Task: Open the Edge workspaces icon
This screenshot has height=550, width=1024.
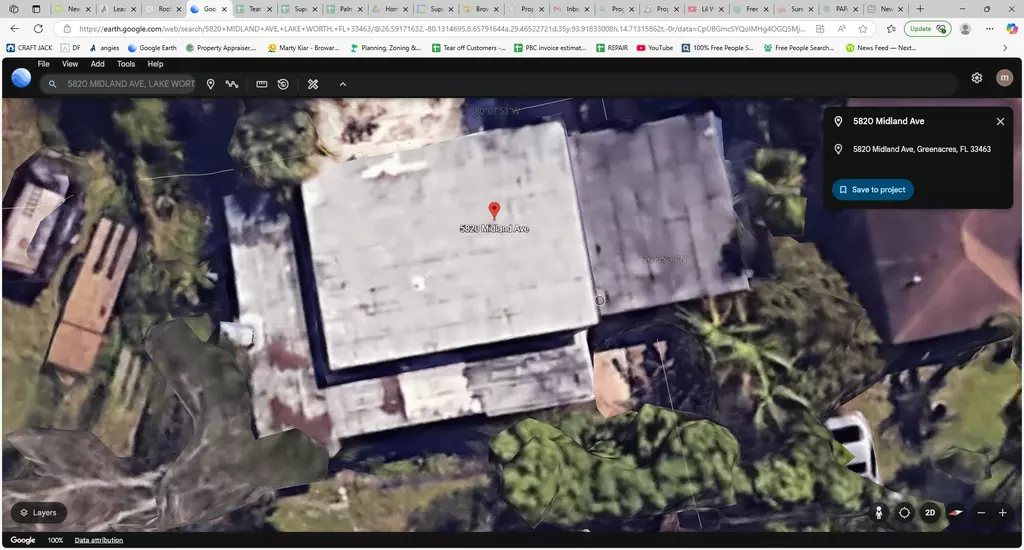Action: 14,9
